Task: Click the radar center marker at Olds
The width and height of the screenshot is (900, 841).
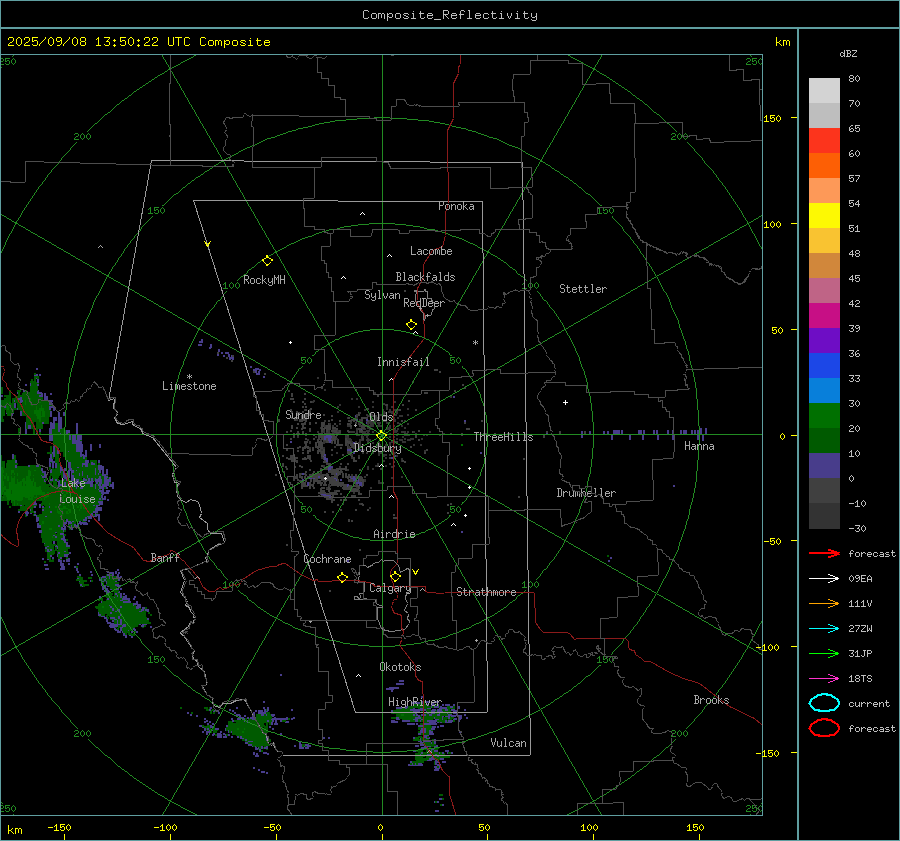Action: (x=382, y=435)
